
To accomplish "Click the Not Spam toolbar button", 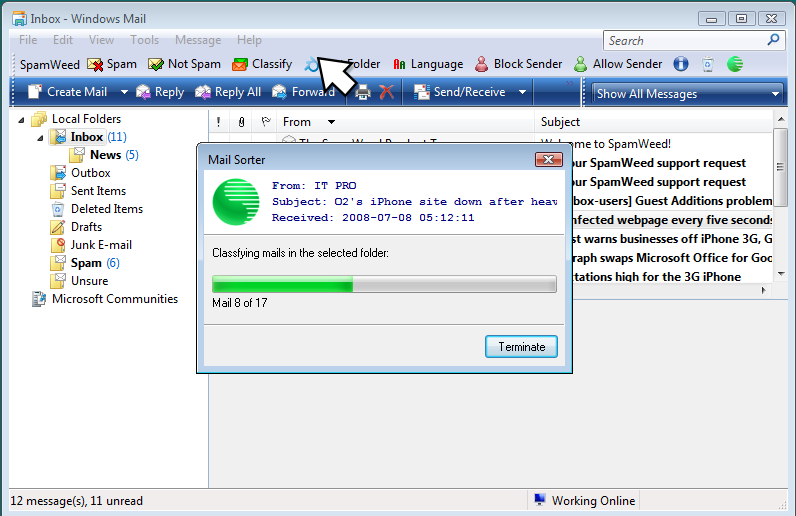I will point(184,64).
